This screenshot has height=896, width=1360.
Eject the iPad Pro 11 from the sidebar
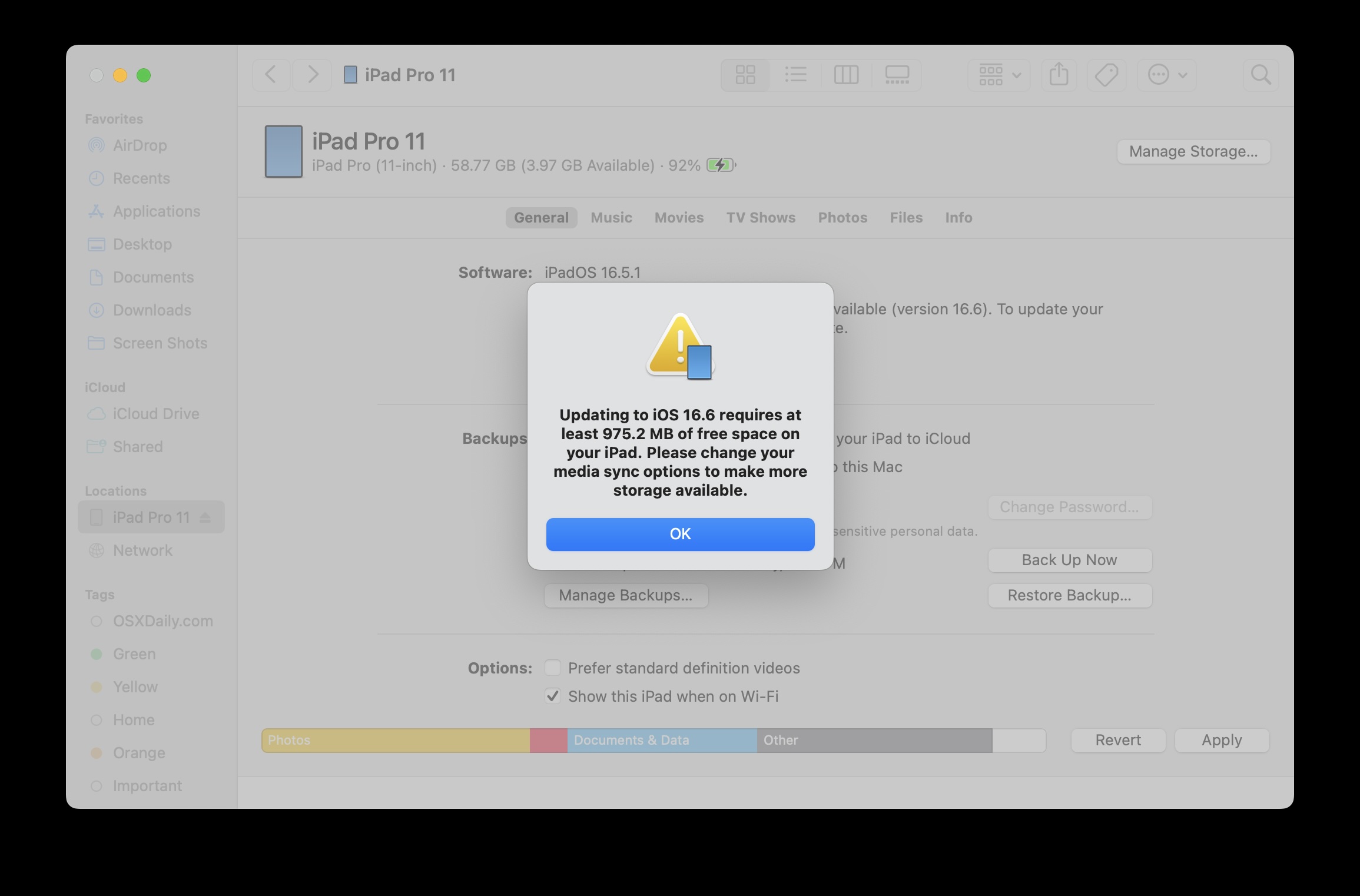click(x=205, y=517)
